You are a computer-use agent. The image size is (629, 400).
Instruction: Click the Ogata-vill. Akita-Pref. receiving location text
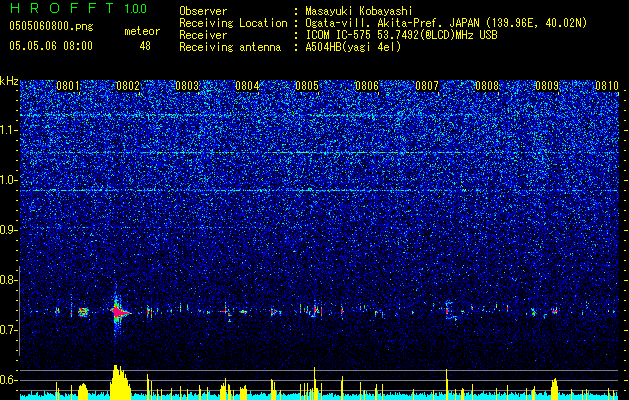tap(448, 23)
